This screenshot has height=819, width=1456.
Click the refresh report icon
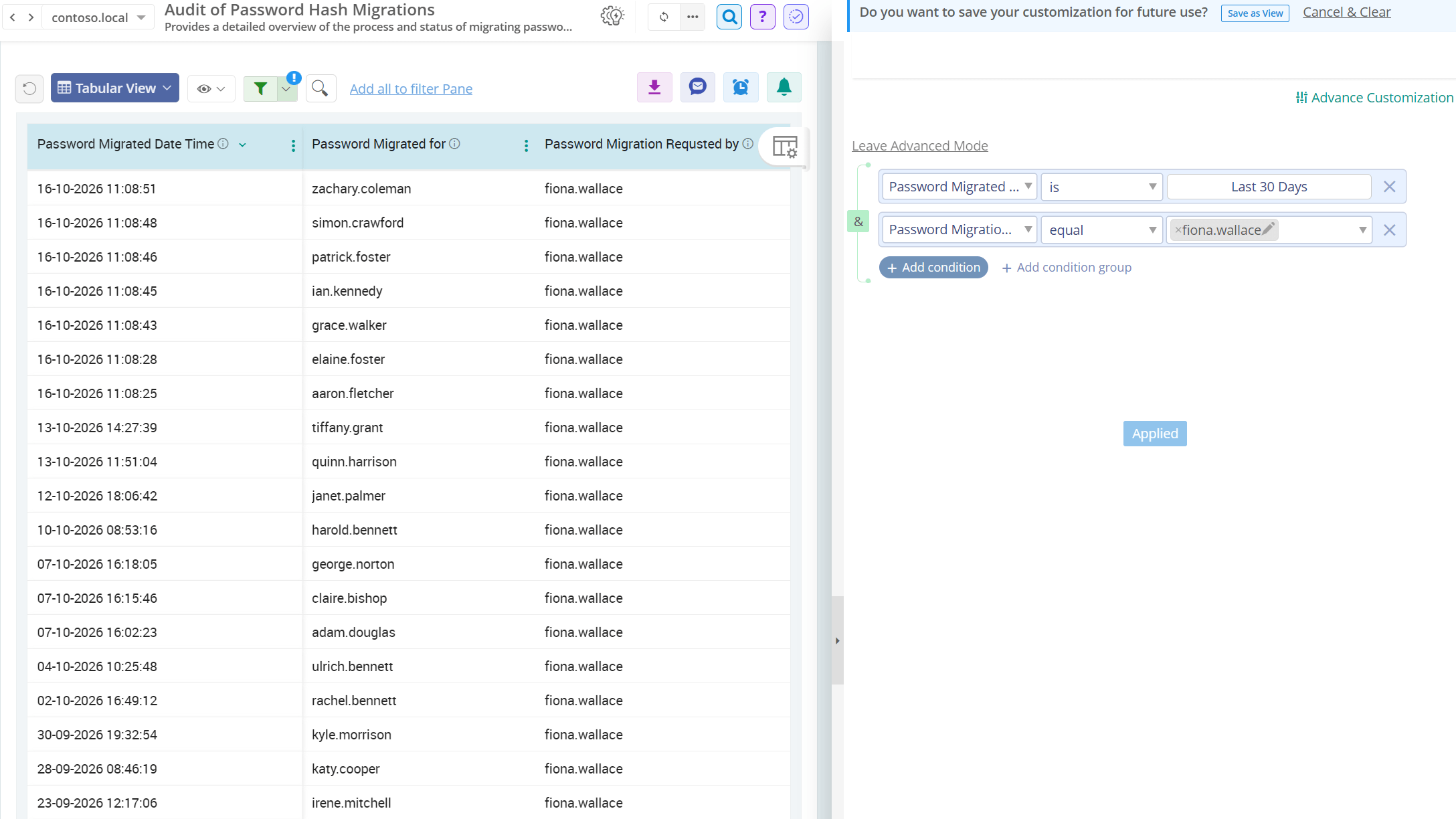pyautogui.click(x=664, y=17)
